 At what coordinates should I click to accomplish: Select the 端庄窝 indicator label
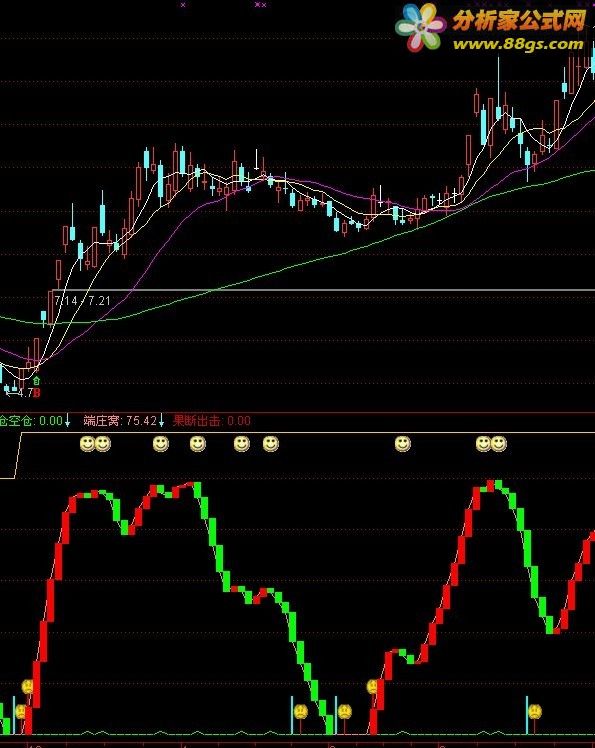[103, 421]
